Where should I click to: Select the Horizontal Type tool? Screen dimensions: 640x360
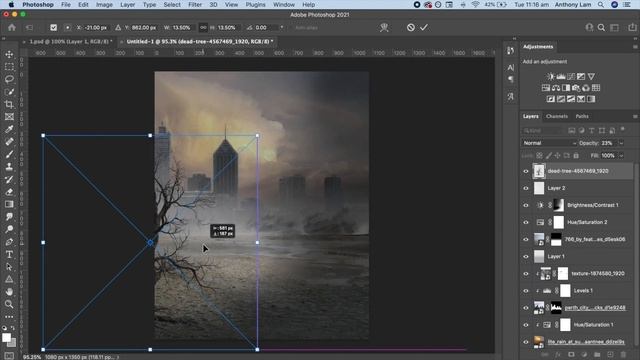(x=9, y=254)
